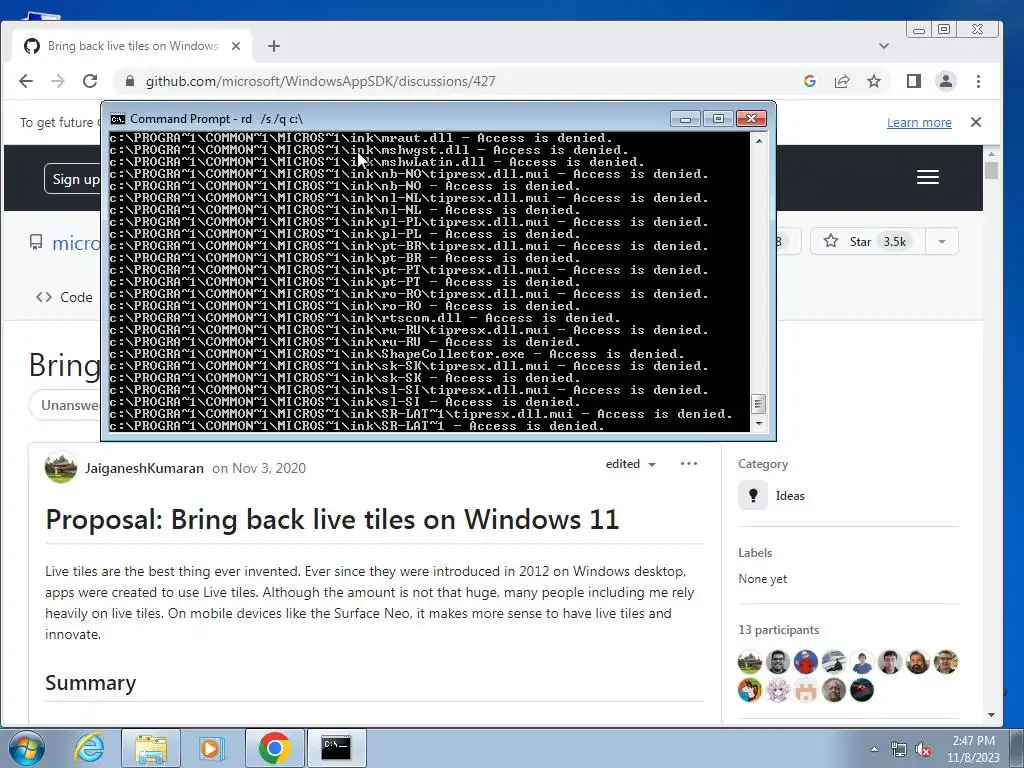
Task: Share this page via share icon
Action: point(842,81)
